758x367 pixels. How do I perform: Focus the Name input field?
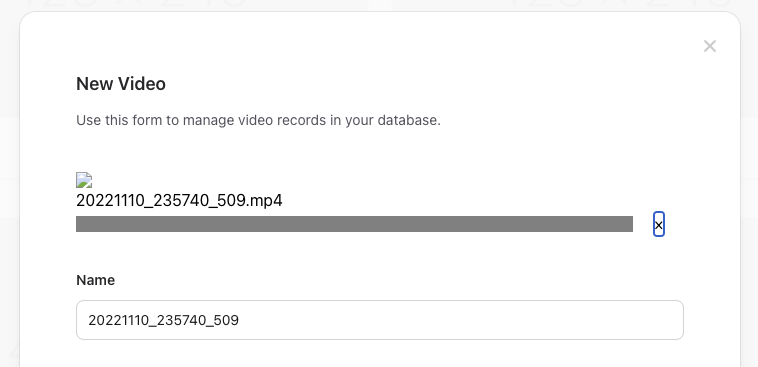point(380,320)
